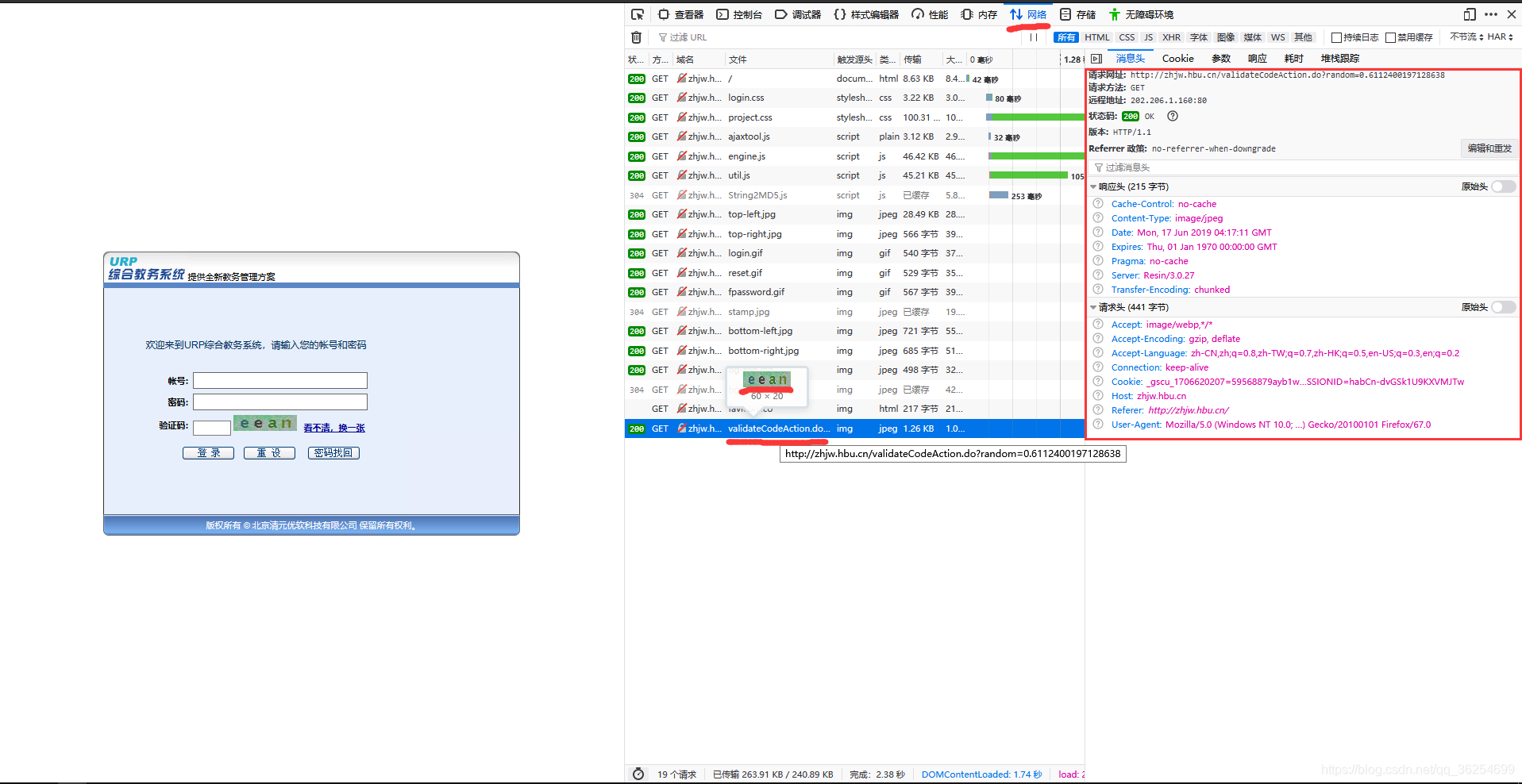Click the 密码 password input field
Viewport: 1522px width, 784px height.
pyautogui.click(x=280, y=402)
